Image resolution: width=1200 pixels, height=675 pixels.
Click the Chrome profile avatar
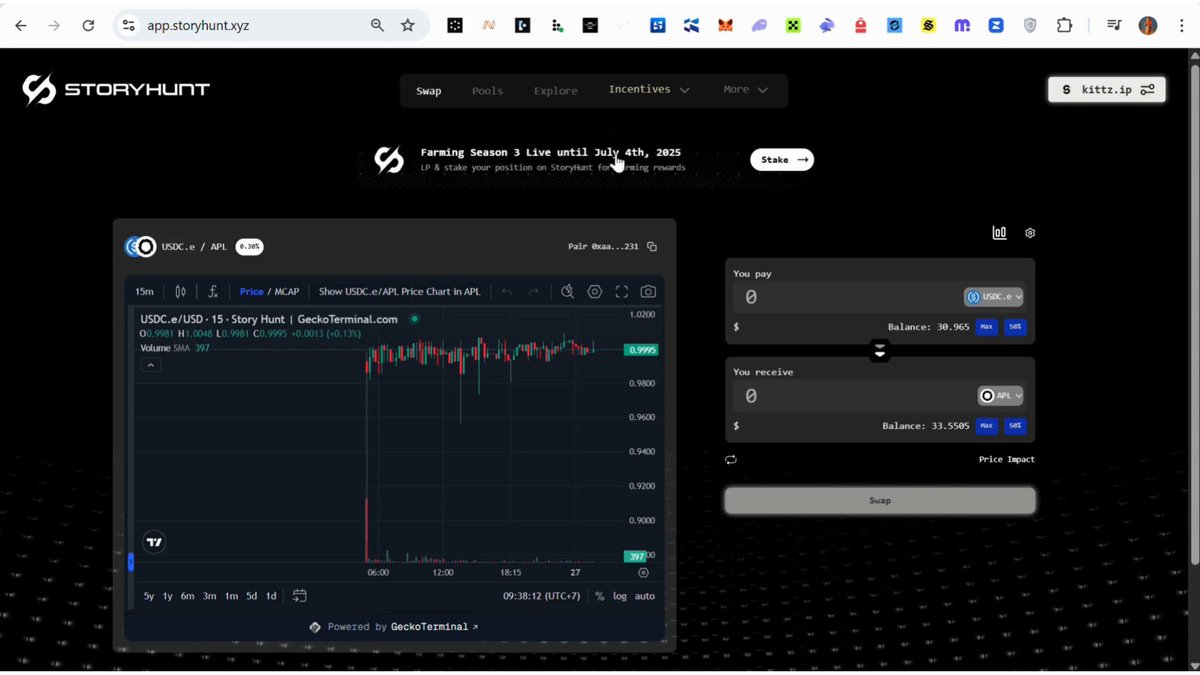pos(1148,26)
